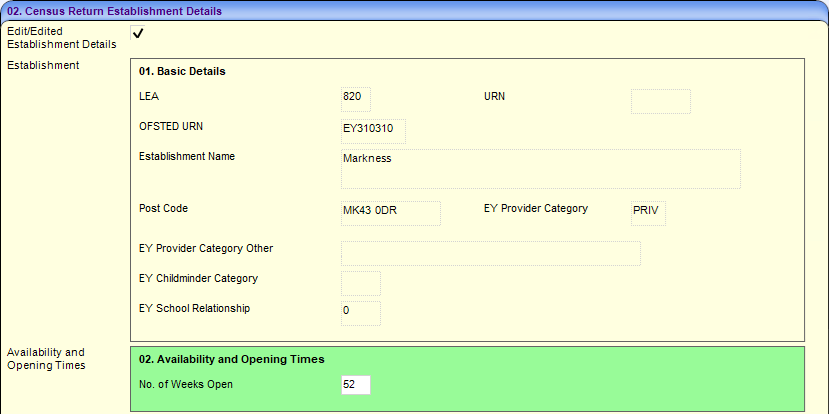The image size is (829, 414).
Task: Click the Post Code field MK43 0DR
Action: (x=390, y=213)
